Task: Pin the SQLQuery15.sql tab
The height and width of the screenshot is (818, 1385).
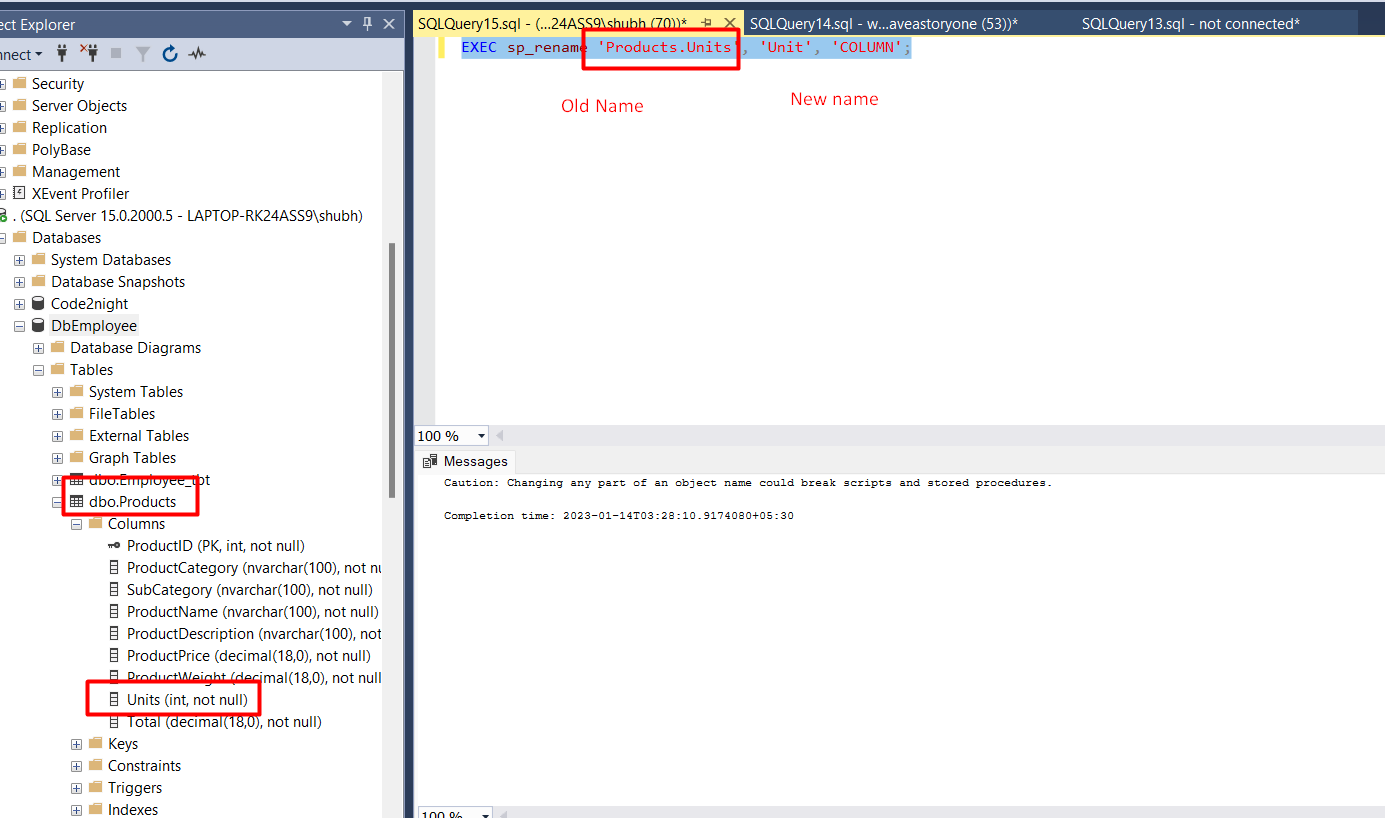Action: 706,23
